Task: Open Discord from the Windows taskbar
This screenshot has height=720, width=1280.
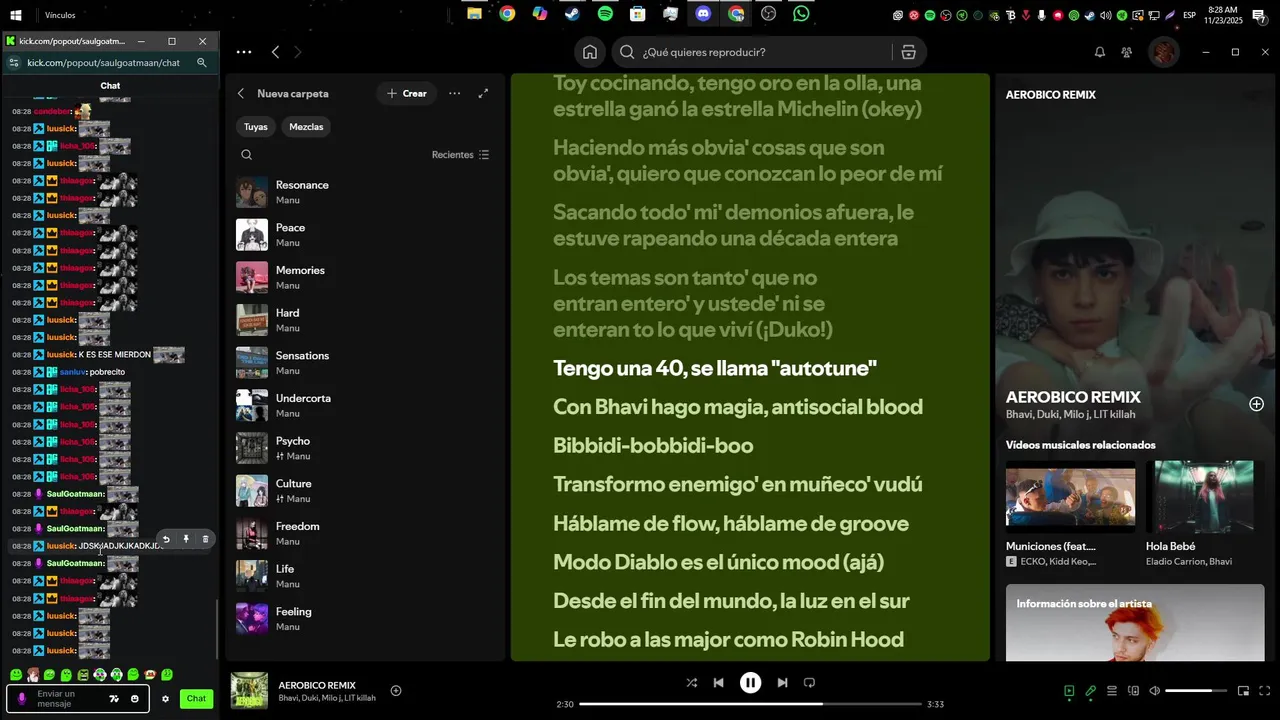Action: (703, 14)
